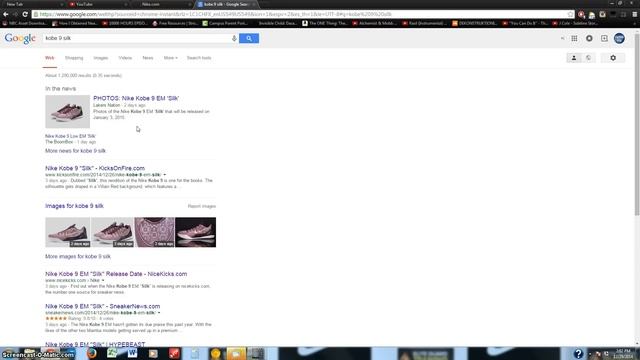Open More images for kobe 9 silk
Image resolution: width=640 pixels, height=360 pixels.
(78, 256)
